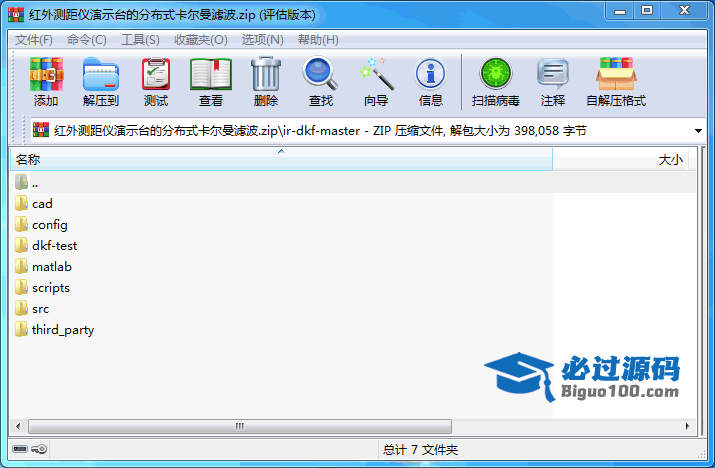
Task: Click the "matlab" folder name
Action: pos(52,266)
